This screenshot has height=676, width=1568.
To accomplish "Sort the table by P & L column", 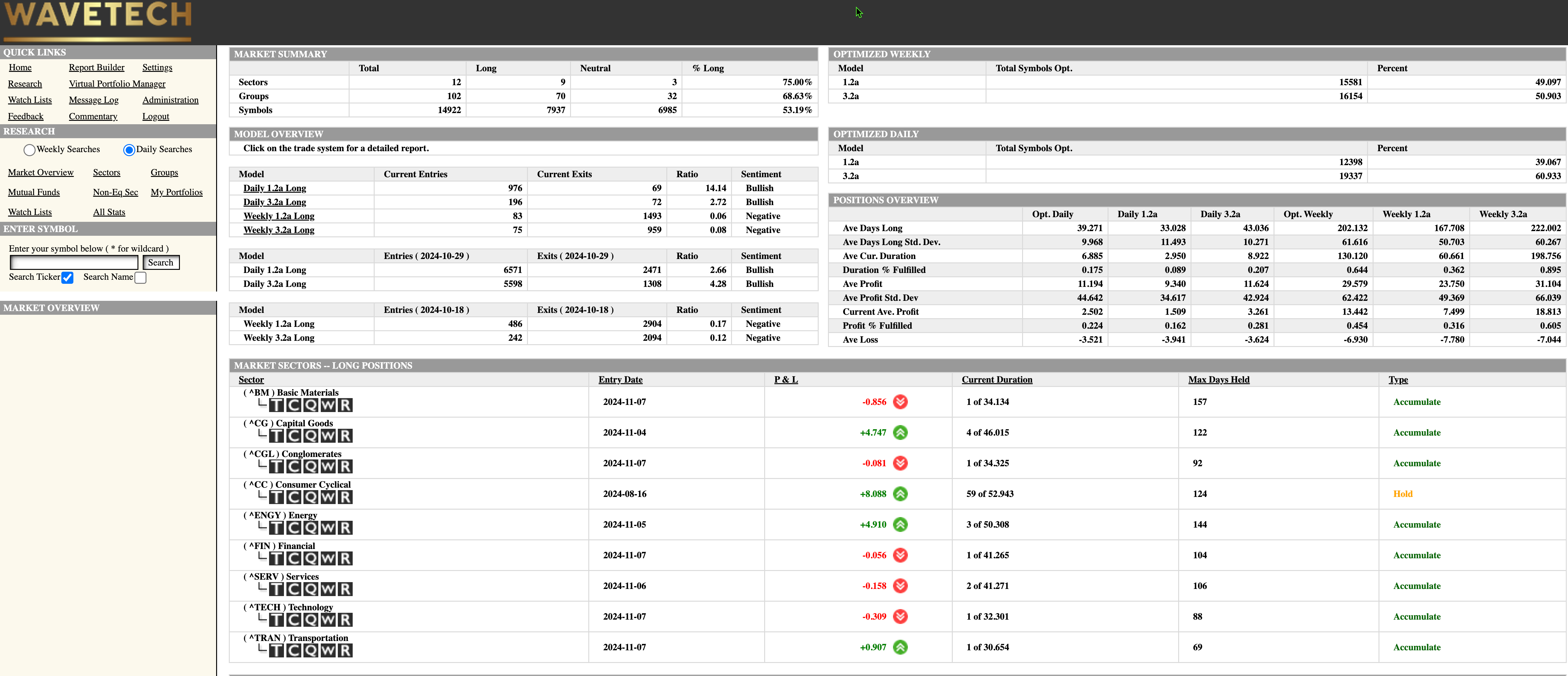I will [x=785, y=380].
